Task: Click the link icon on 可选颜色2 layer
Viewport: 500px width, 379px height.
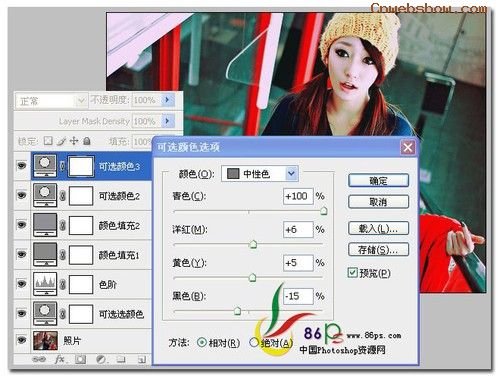Action: click(x=63, y=196)
